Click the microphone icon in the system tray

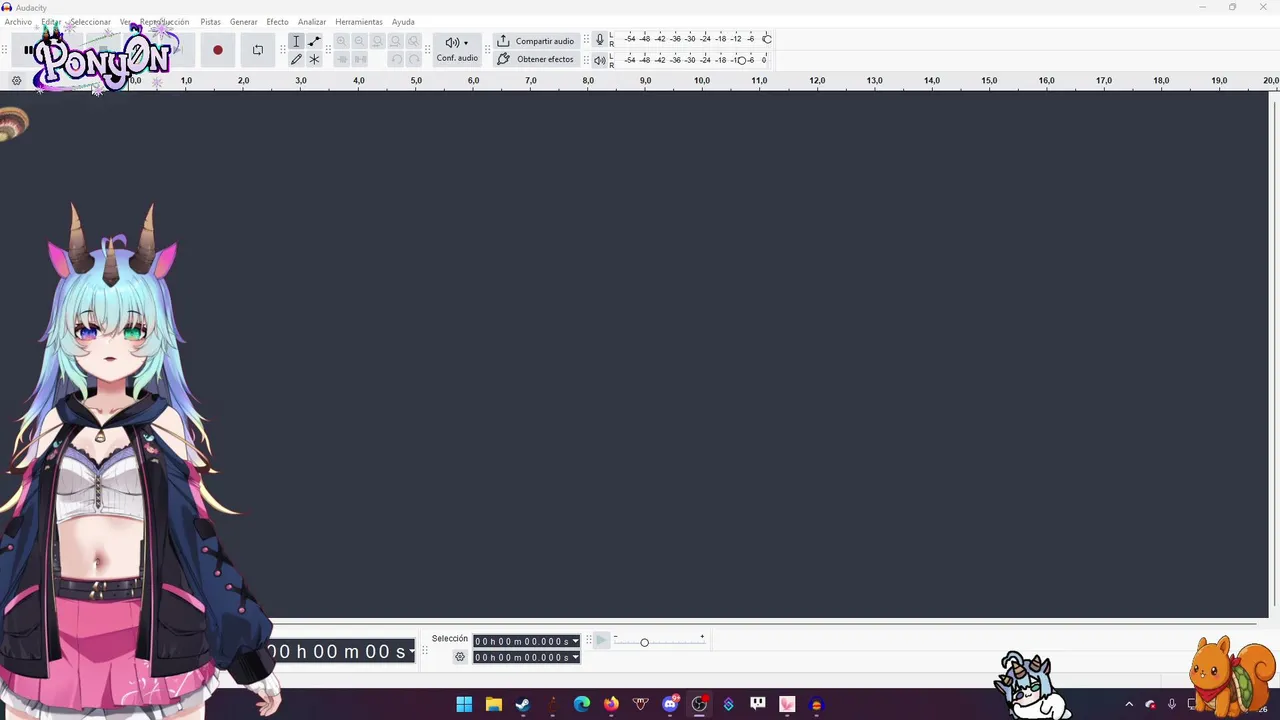click(1171, 704)
